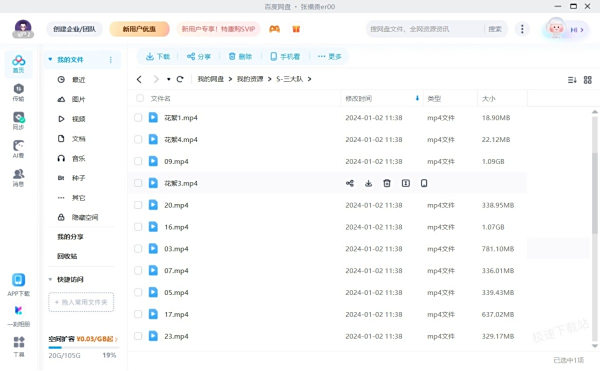600x371 pixels.
Task: Click the 分享 share toolbar button
Action: (199, 57)
